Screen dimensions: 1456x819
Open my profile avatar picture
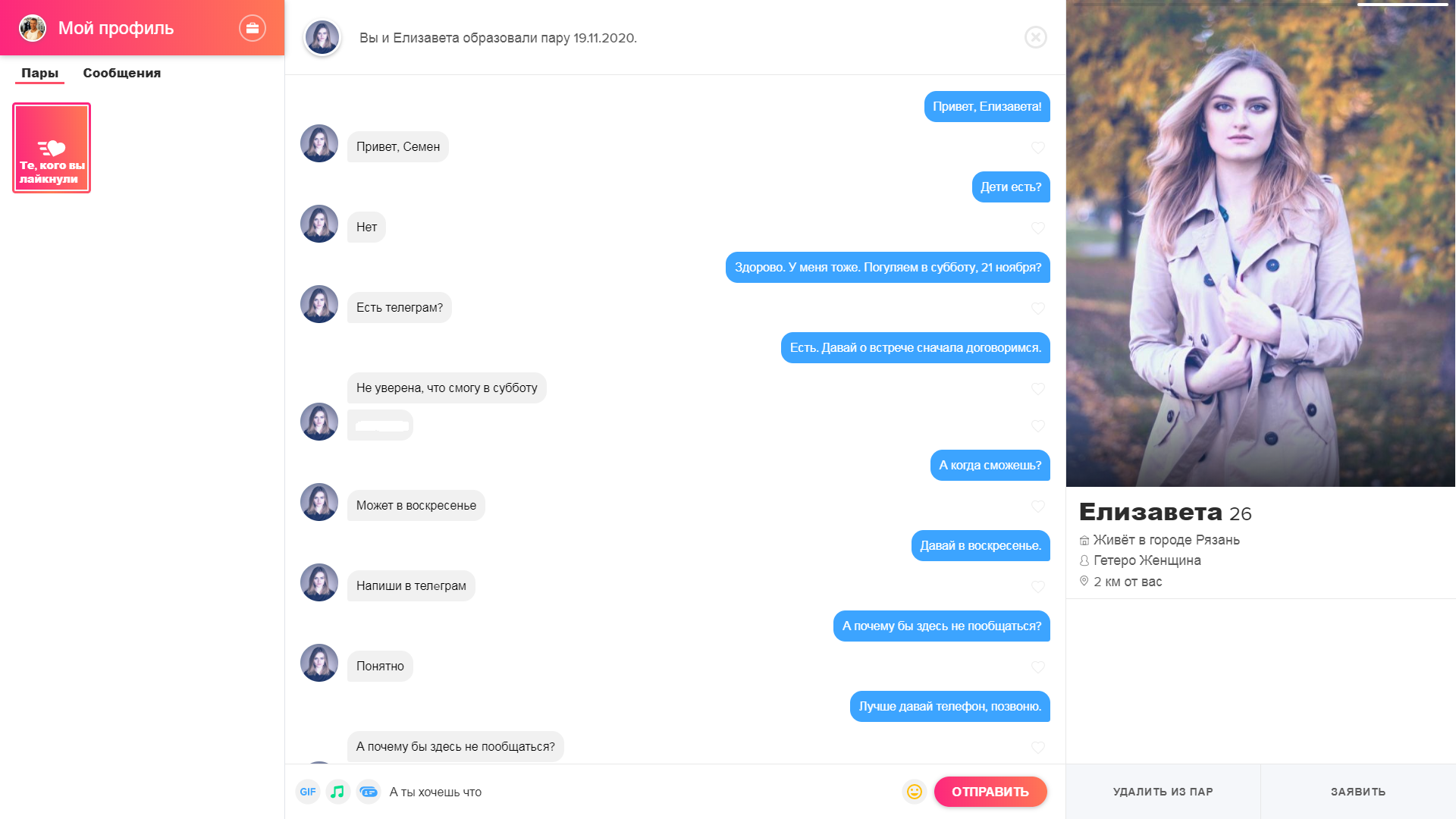(x=33, y=28)
